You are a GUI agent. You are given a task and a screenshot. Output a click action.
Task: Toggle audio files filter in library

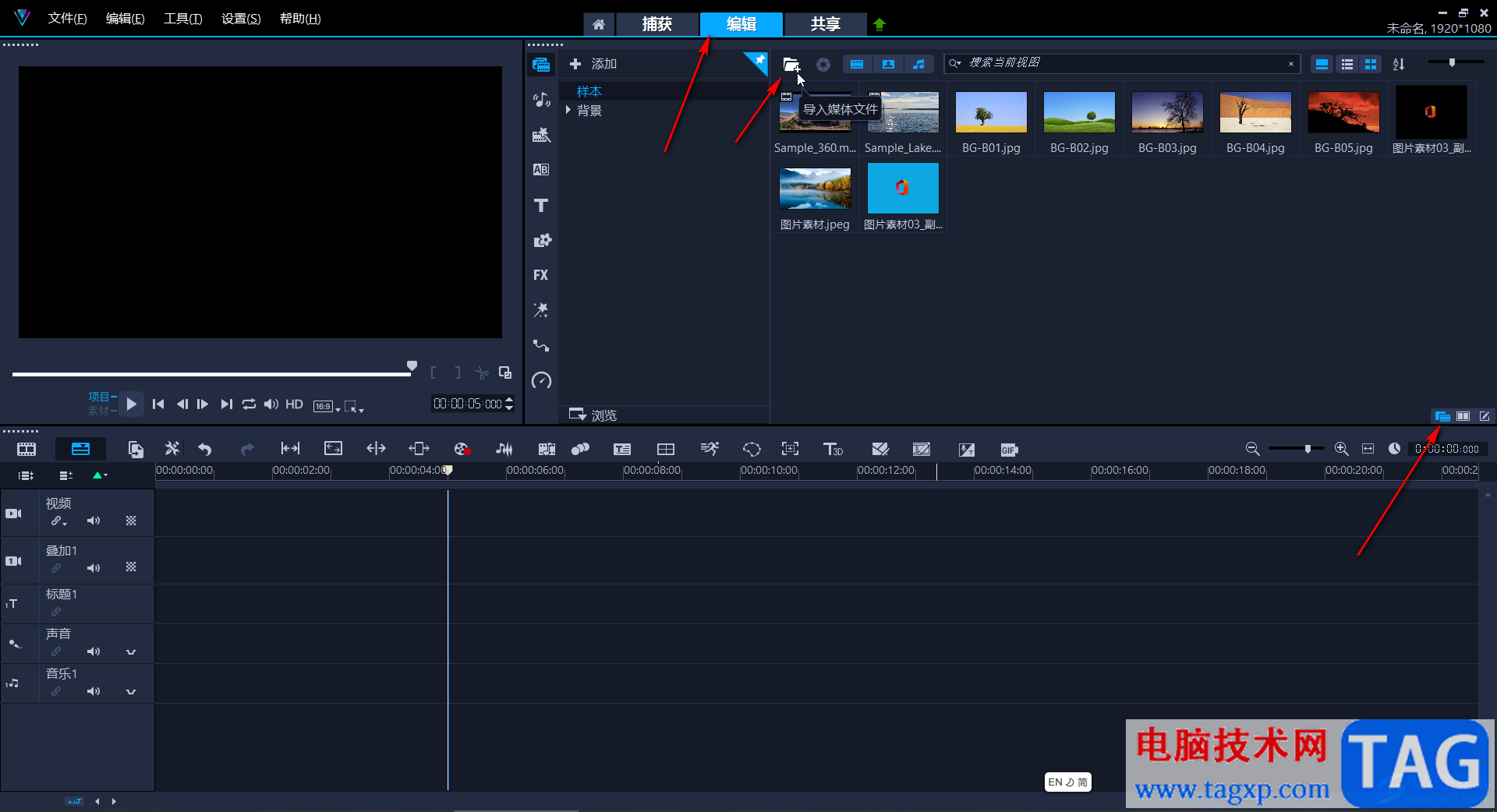[919, 65]
